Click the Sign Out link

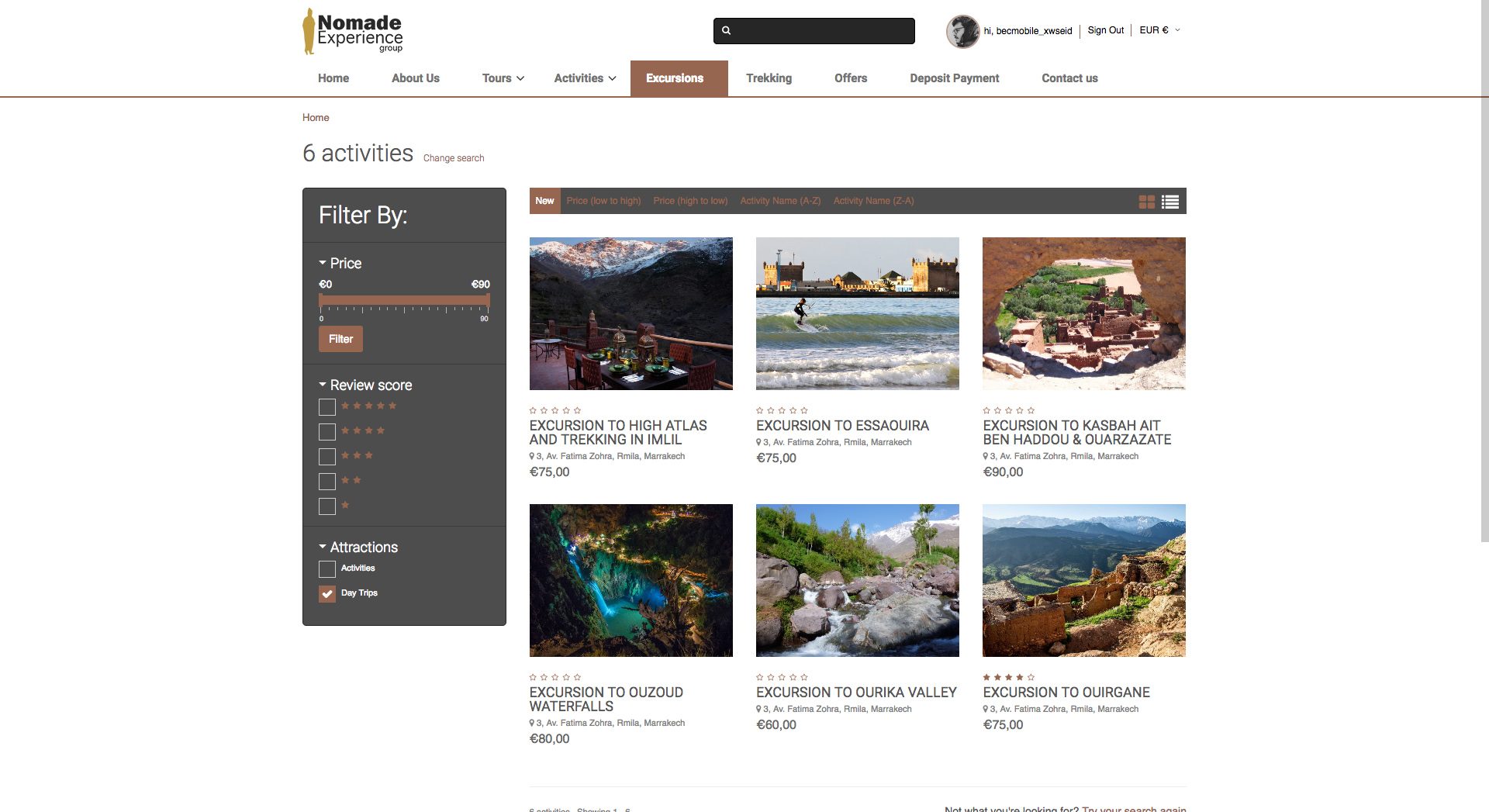[1105, 30]
